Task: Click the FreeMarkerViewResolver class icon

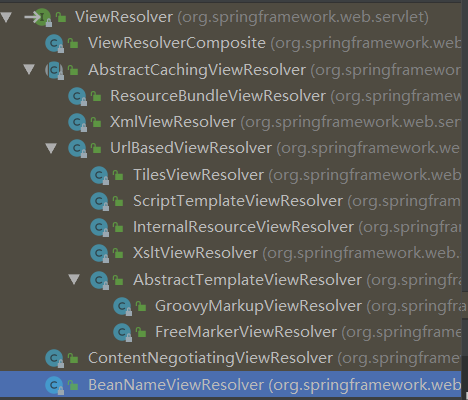Action: (122, 332)
